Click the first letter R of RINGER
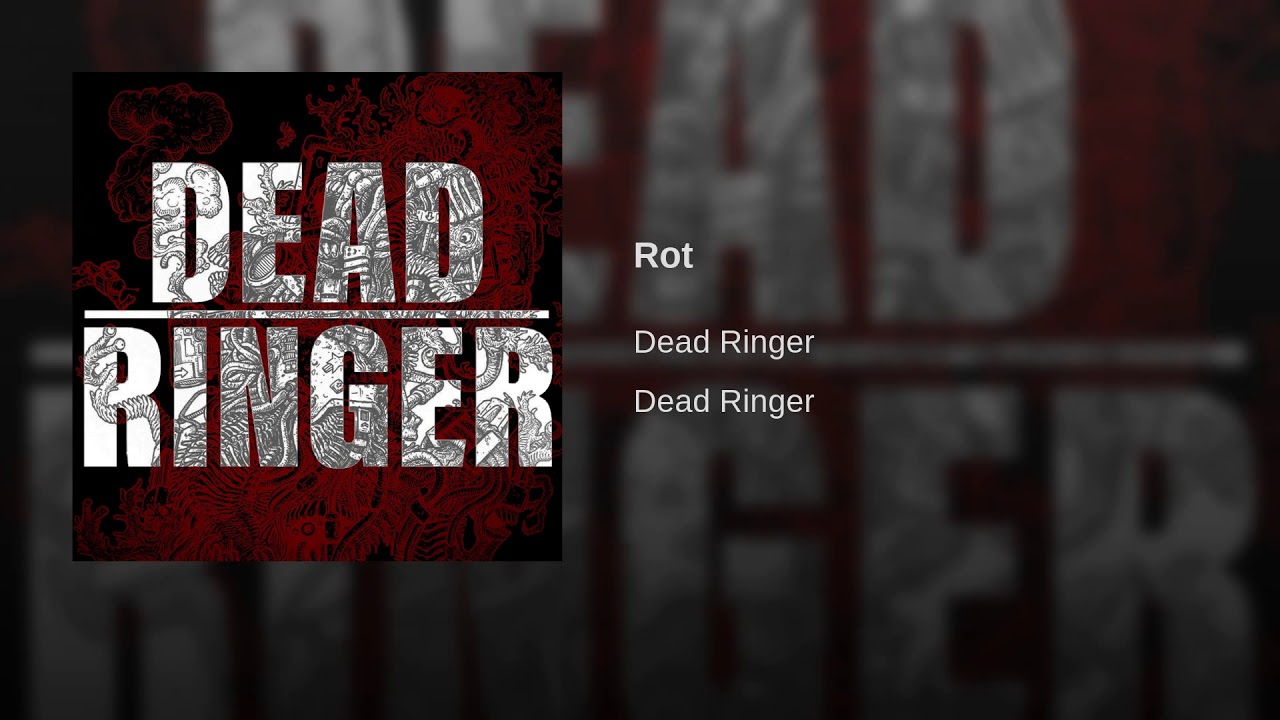Image resolution: width=1280 pixels, height=720 pixels. [x=122, y=396]
